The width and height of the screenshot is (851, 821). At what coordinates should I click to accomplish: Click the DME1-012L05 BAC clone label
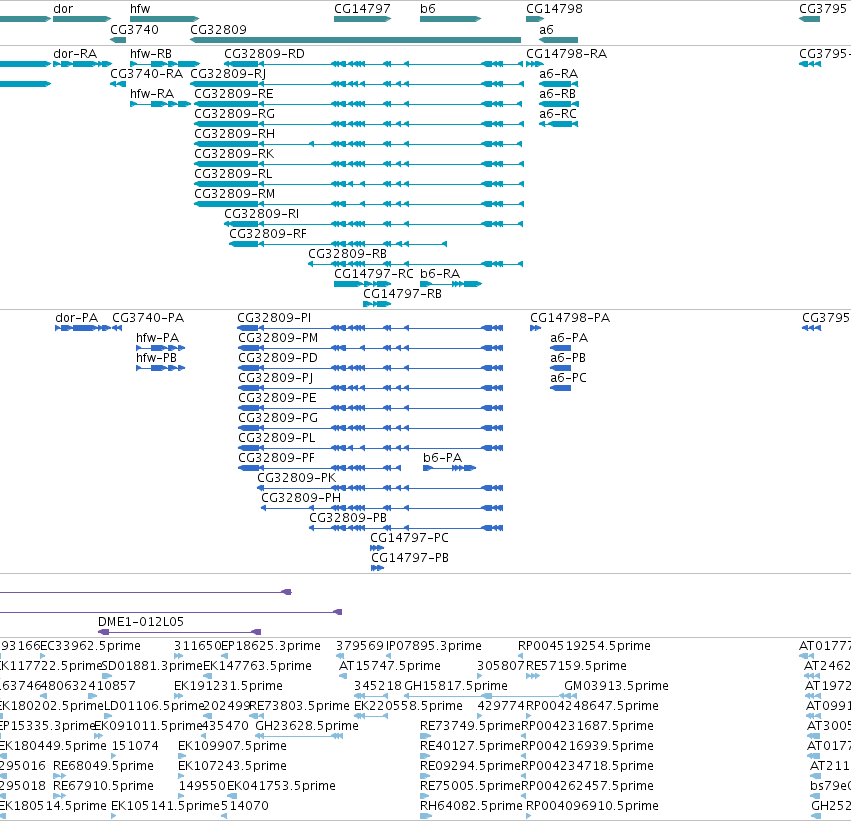point(141,622)
